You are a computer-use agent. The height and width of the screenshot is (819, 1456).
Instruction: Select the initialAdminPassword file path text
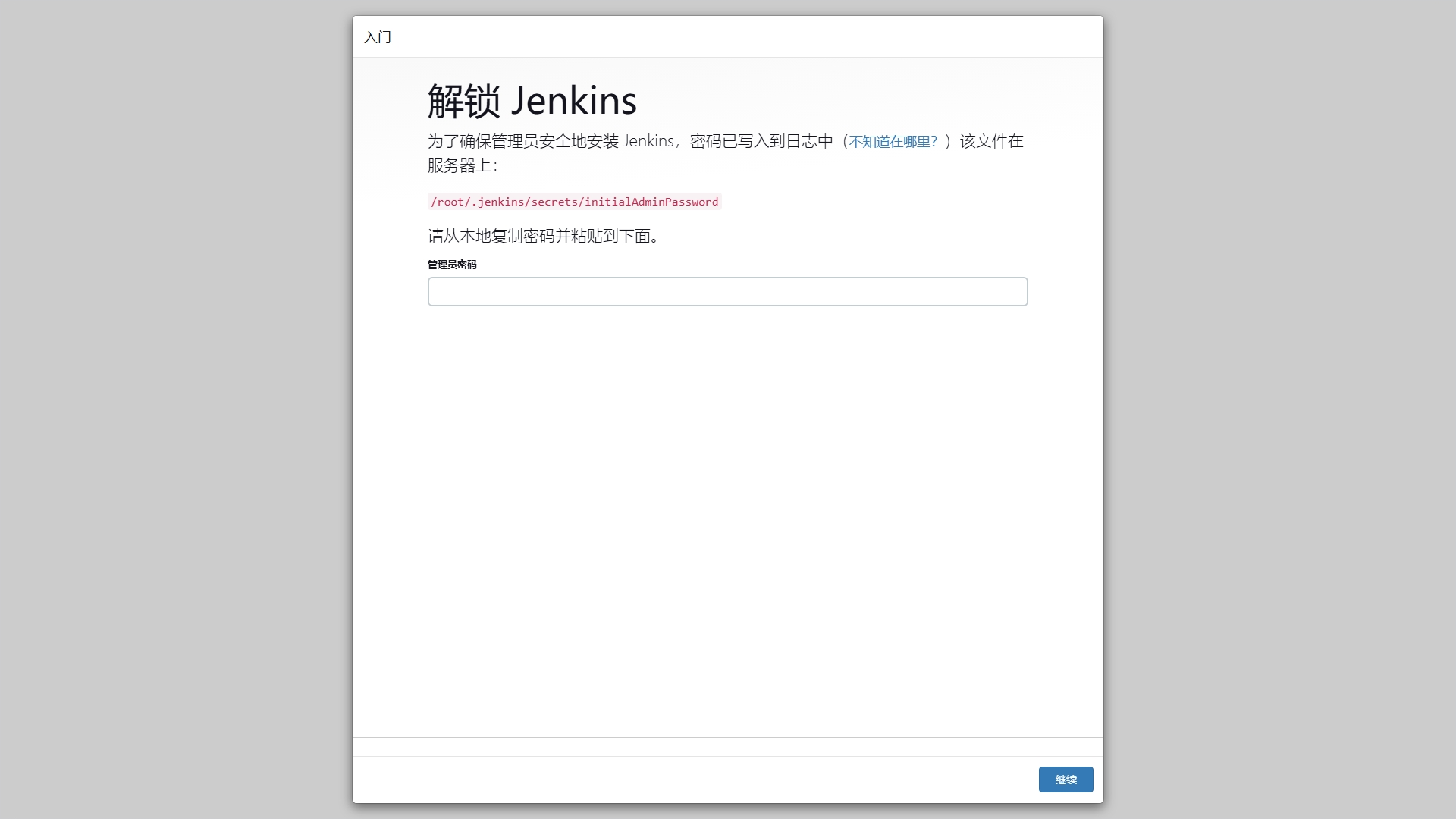coord(574,202)
